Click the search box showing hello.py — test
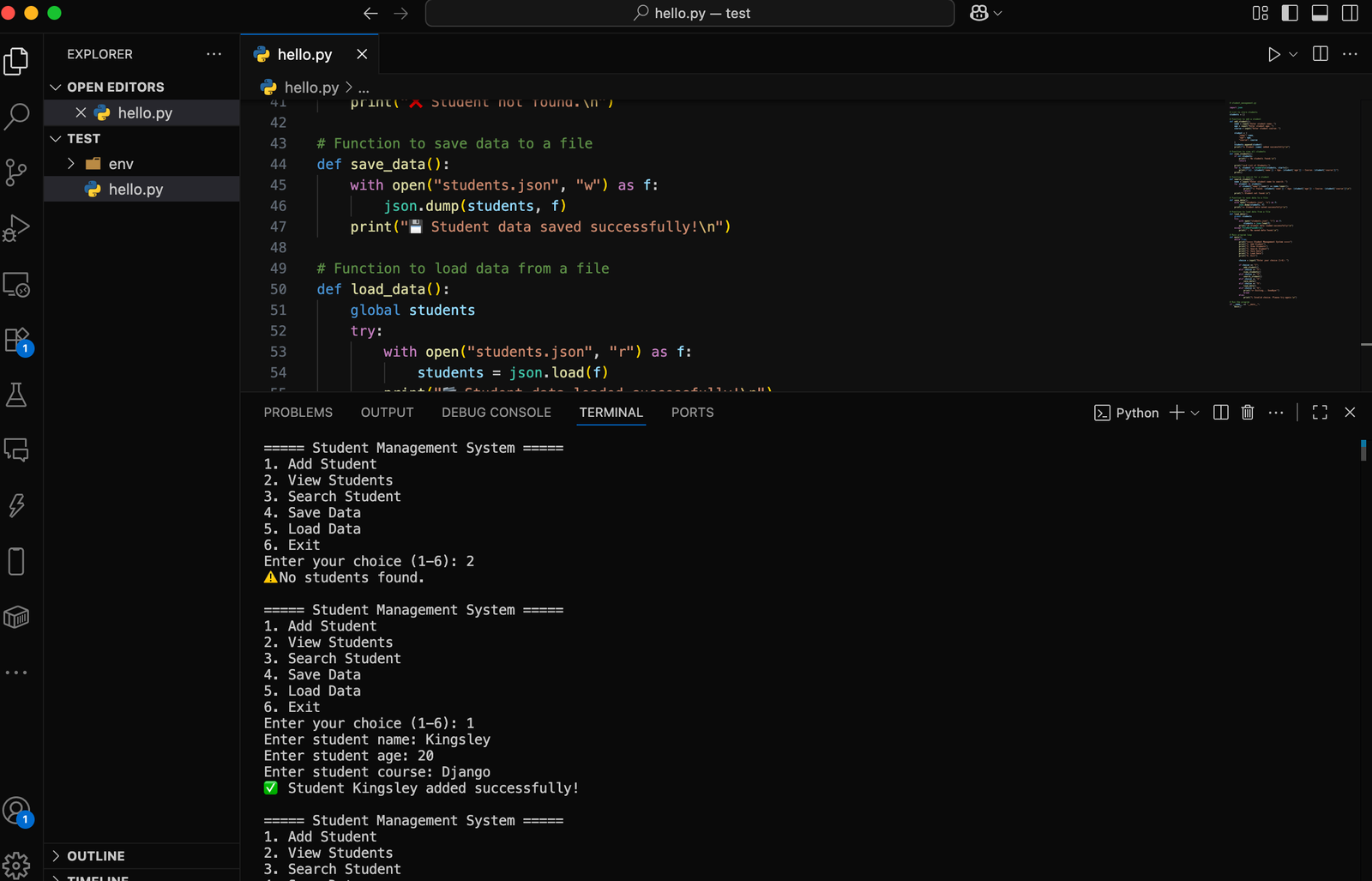The image size is (1372, 881). 689,13
